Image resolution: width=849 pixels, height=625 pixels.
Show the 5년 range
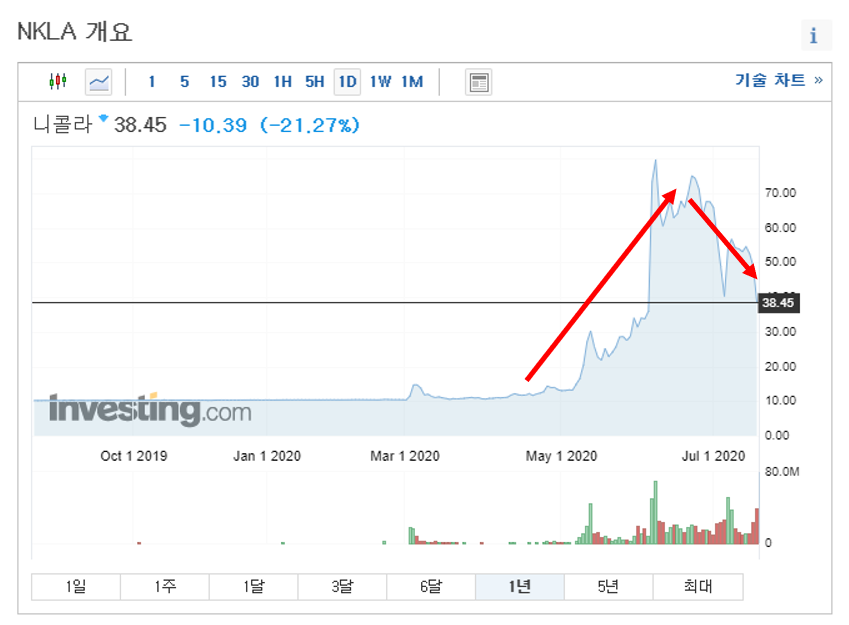pos(609,586)
